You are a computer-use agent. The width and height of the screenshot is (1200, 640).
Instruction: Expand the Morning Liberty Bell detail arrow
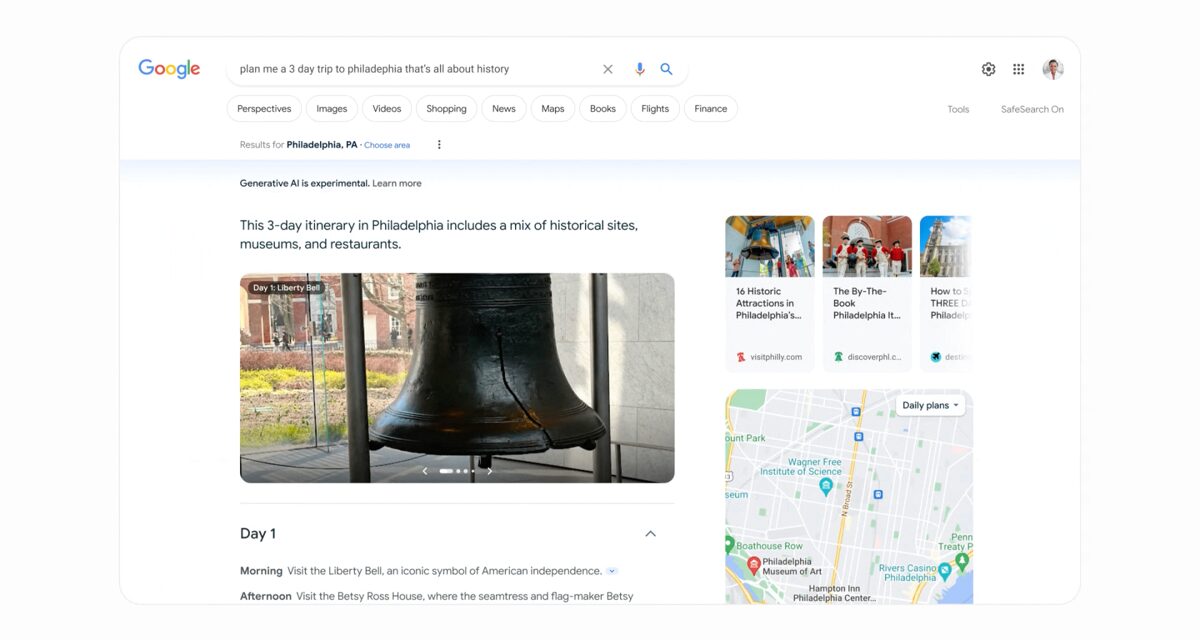tap(612, 571)
